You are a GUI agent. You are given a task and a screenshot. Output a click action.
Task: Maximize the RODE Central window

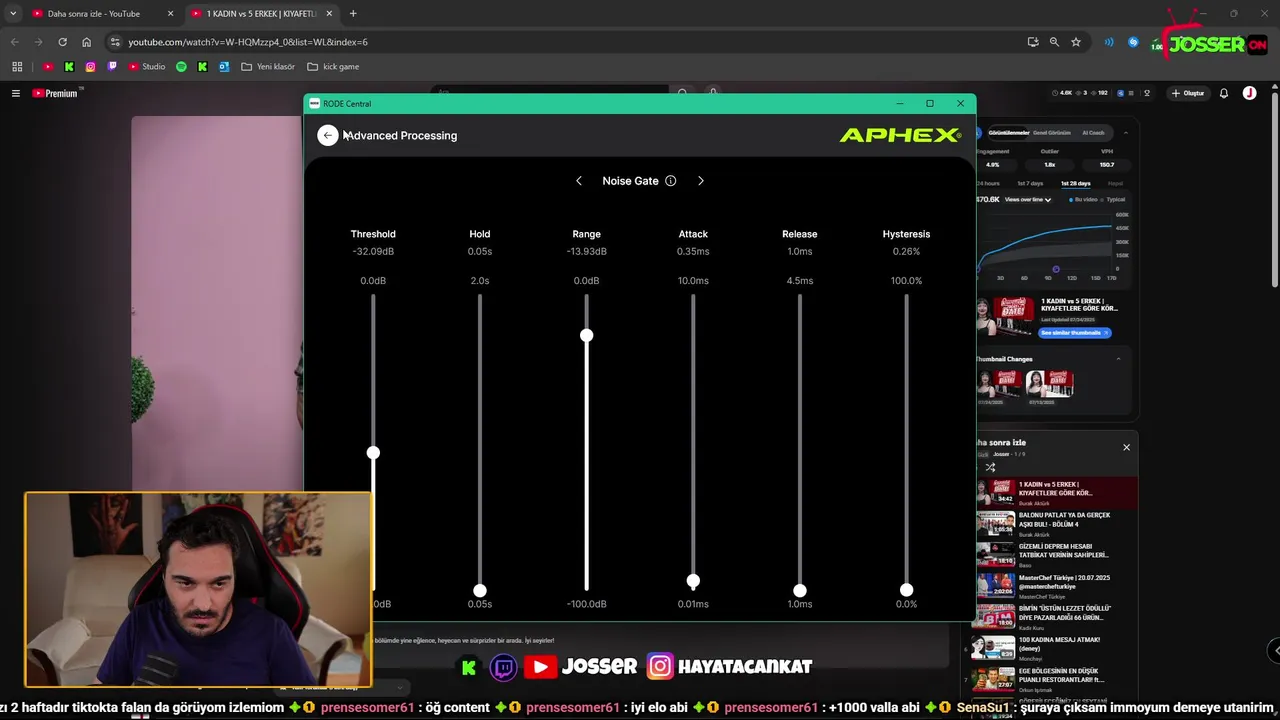tap(930, 103)
